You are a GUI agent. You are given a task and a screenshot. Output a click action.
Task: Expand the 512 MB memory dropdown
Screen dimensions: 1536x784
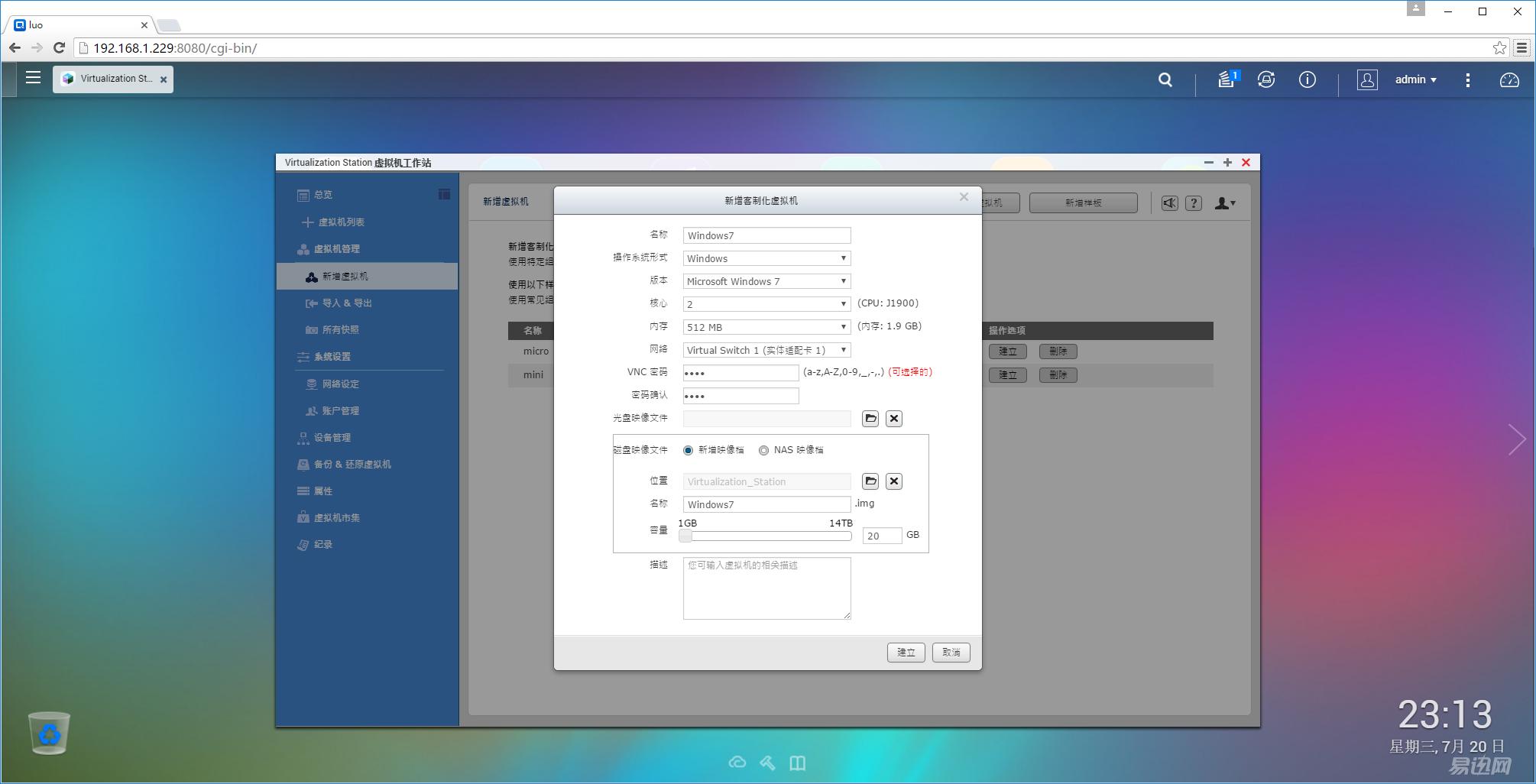766,327
